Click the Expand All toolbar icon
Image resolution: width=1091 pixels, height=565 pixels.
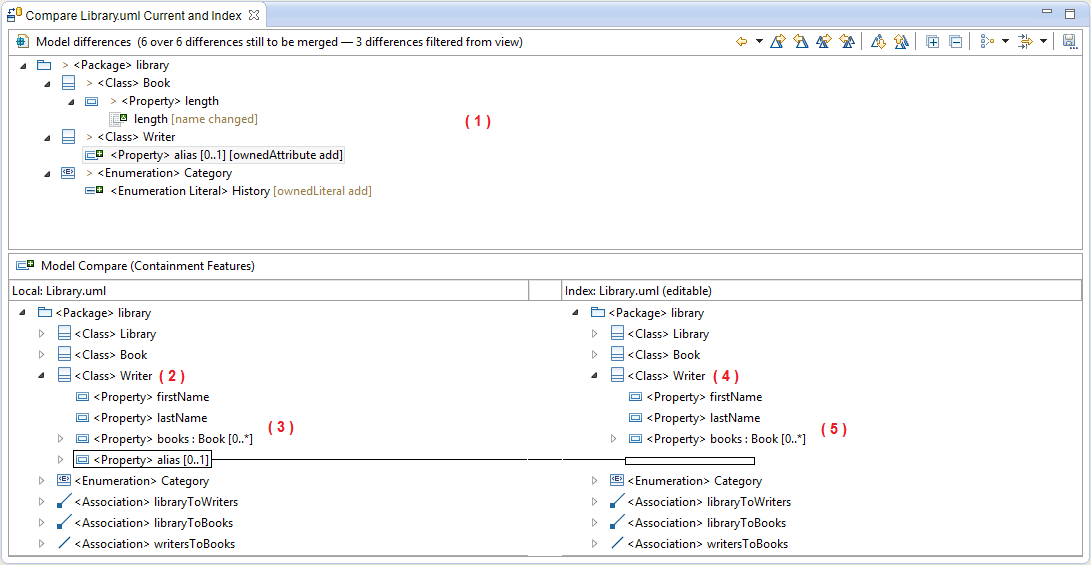click(932, 42)
